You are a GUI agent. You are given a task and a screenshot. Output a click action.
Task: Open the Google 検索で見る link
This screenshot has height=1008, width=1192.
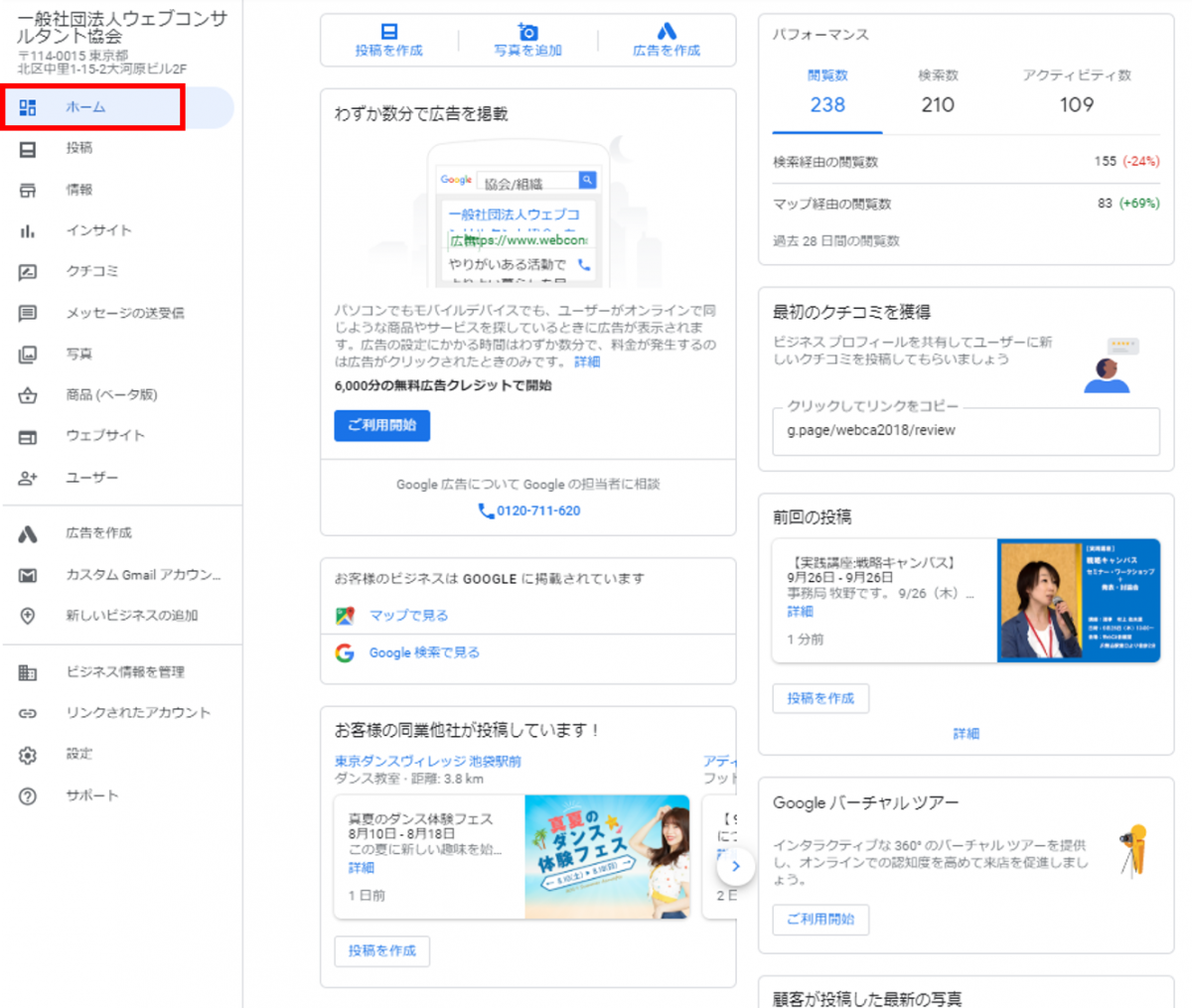coord(424,652)
